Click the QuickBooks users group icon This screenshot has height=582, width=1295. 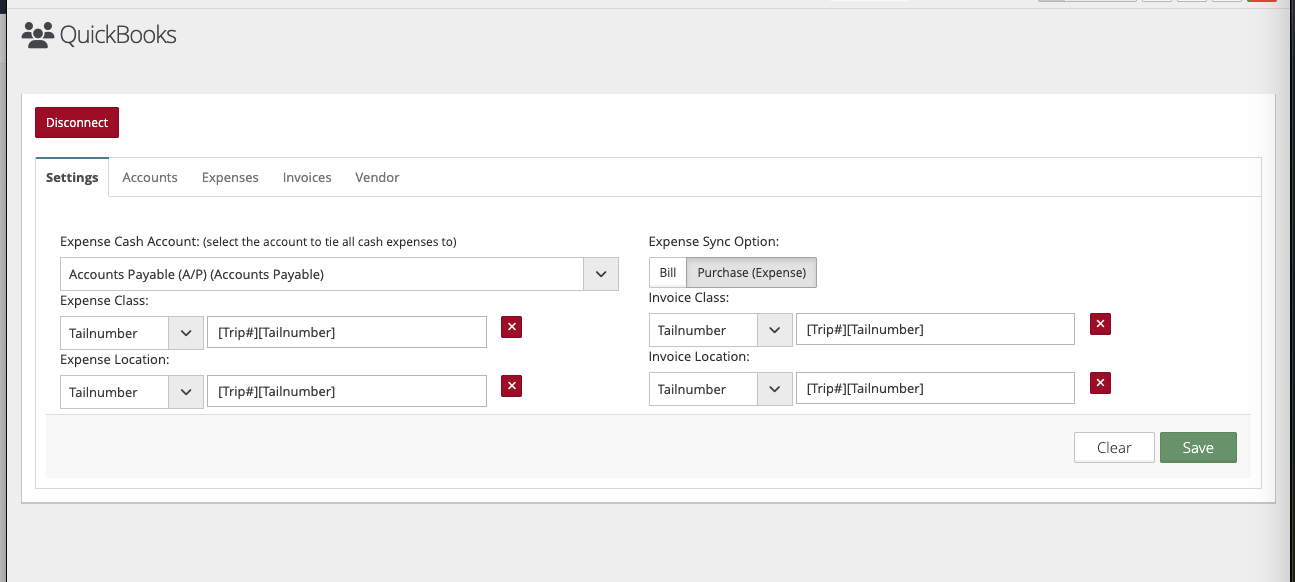[38, 35]
